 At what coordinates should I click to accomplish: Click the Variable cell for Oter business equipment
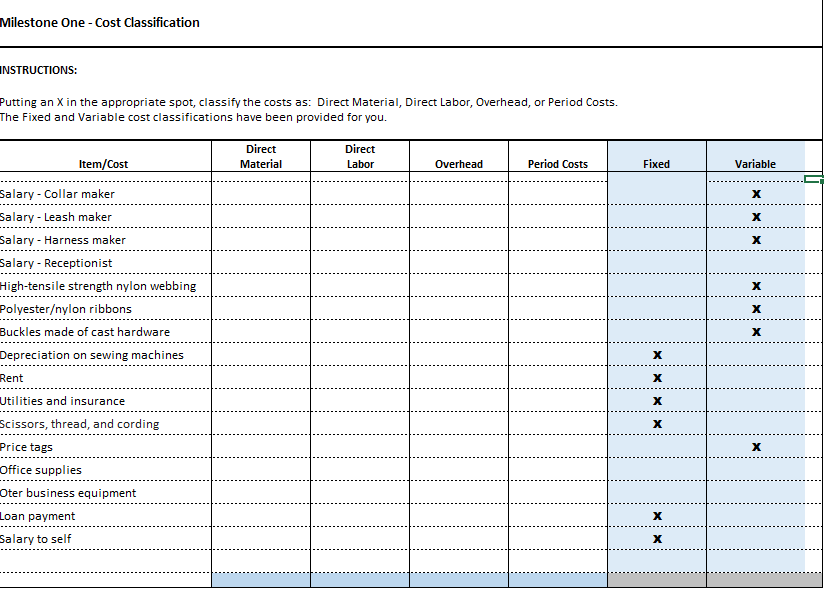click(x=756, y=493)
